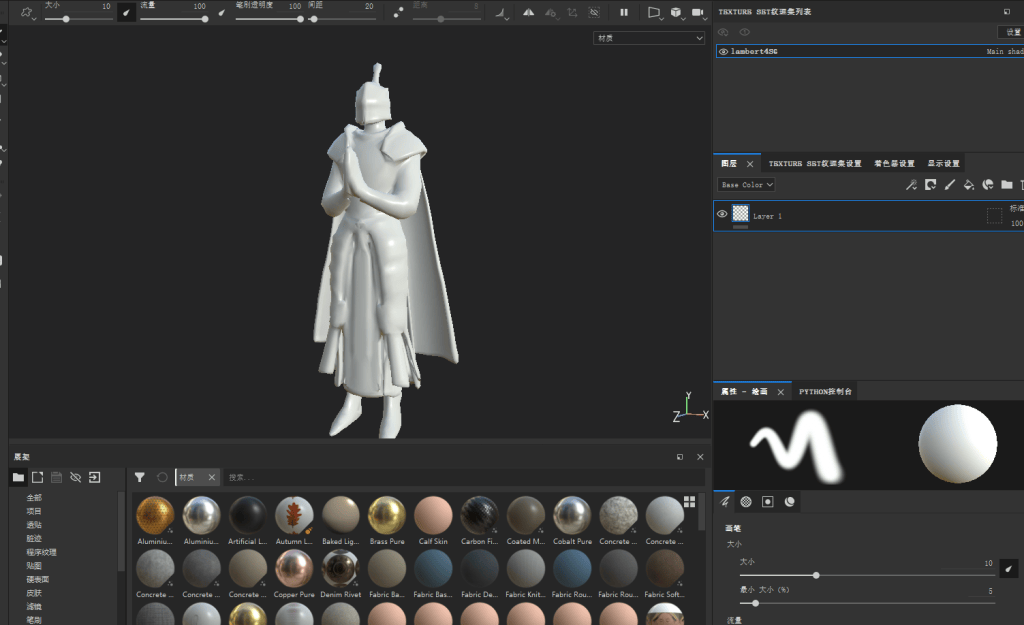1024x625 pixels.
Task: Switch to the 着色器设置 tab
Action: (x=894, y=163)
